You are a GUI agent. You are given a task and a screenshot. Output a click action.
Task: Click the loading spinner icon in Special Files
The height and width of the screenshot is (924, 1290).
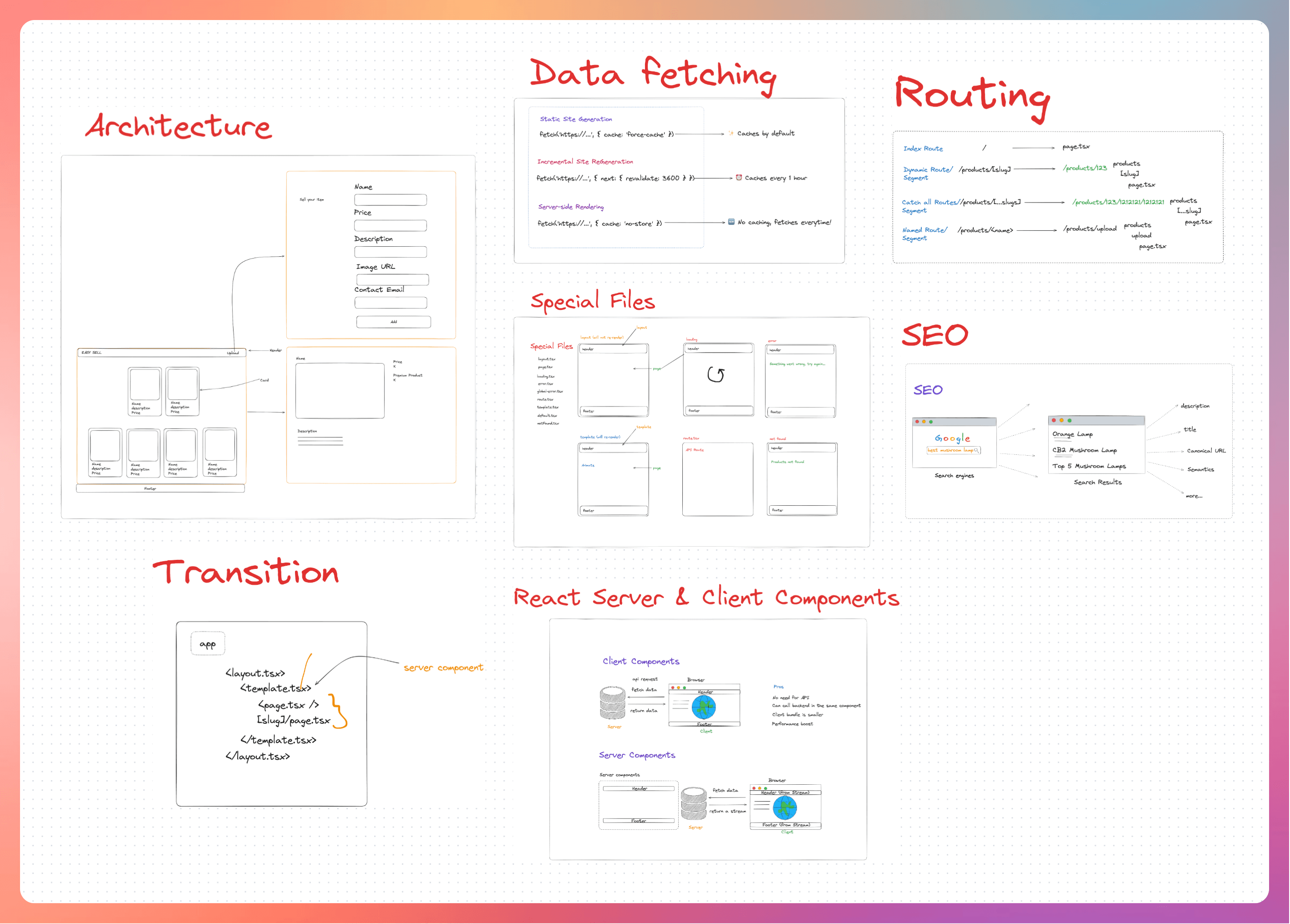[716, 375]
